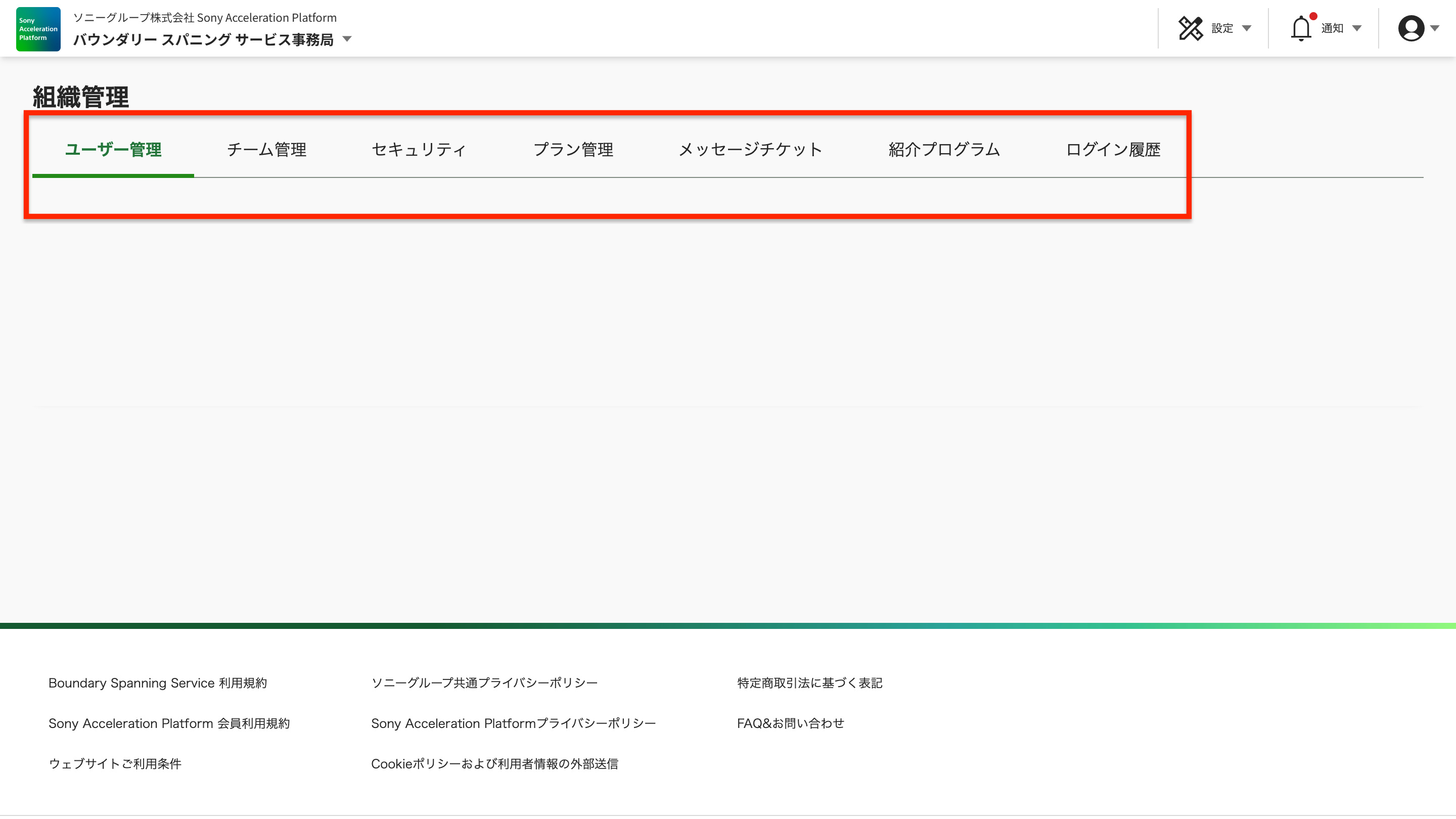
Task: Click ソニーグループ共通プライバシーポリシー link
Action: [484, 683]
